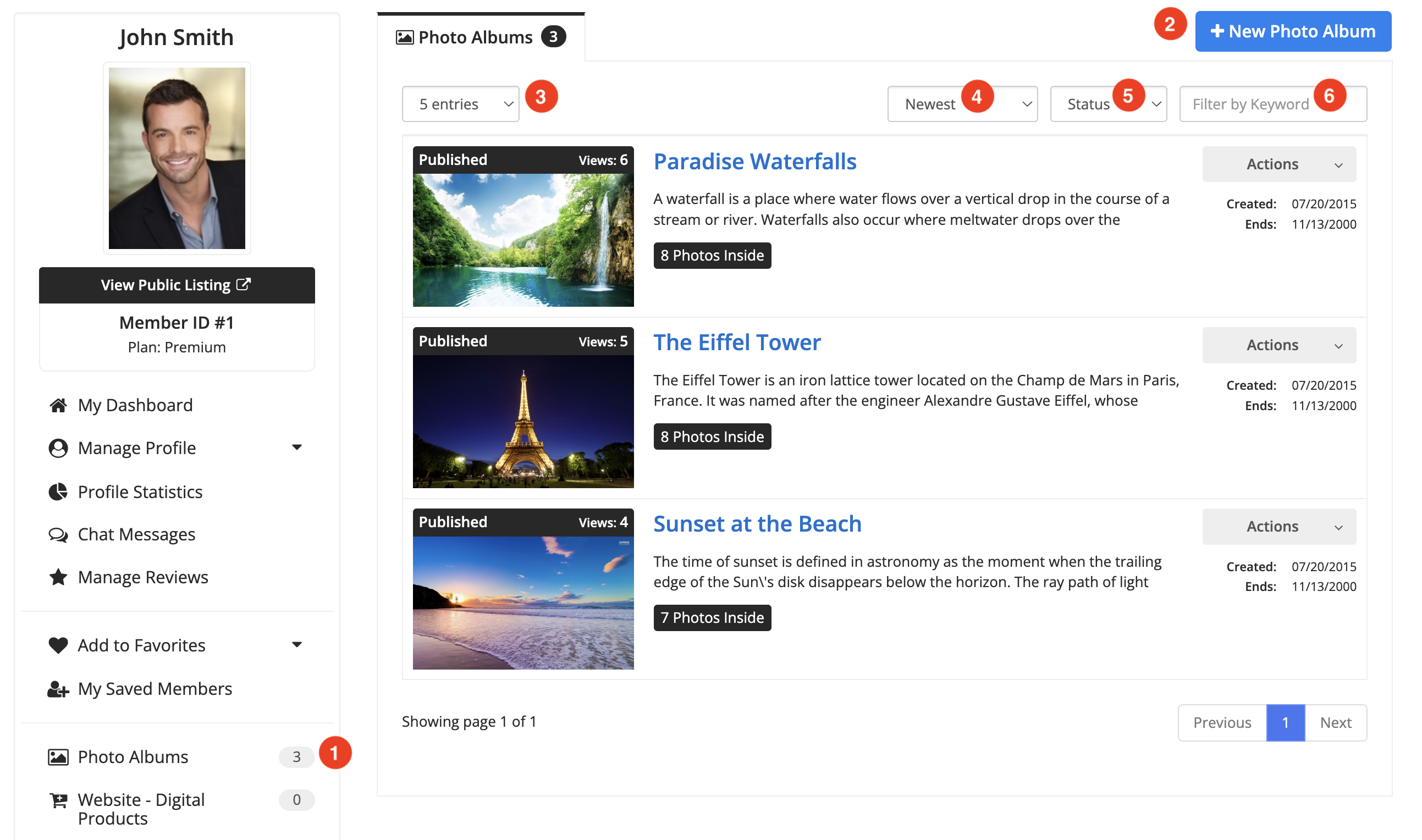Click the New Photo Album button
Screen dimensions: 1422x840
click(x=1292, y=32)
